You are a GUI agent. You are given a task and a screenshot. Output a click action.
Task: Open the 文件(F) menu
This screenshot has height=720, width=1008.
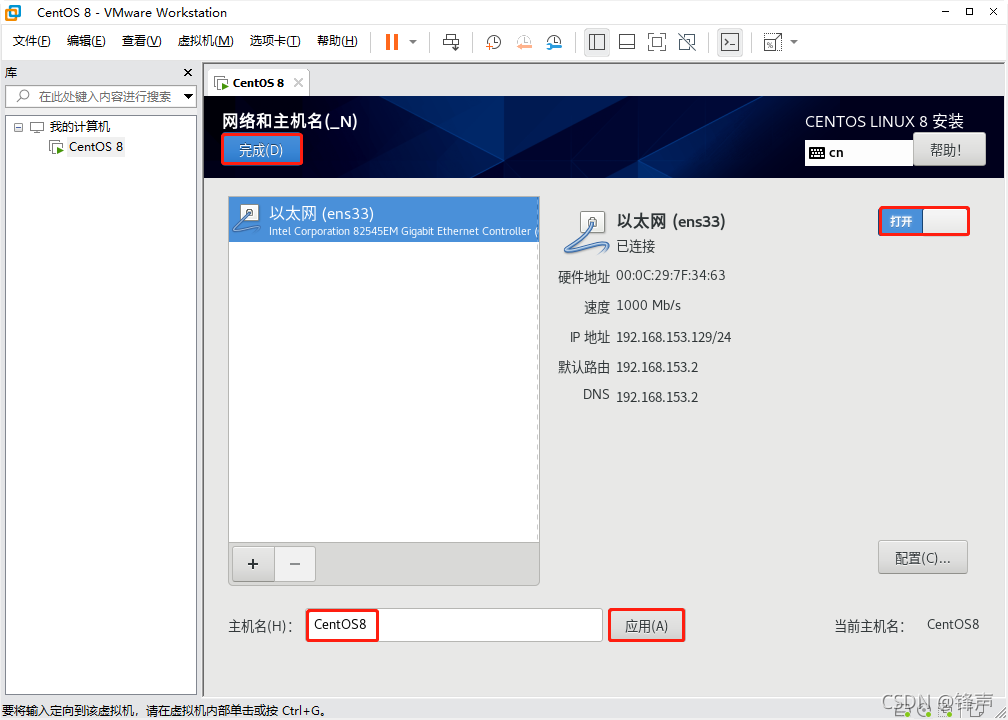tap(32, 41)
